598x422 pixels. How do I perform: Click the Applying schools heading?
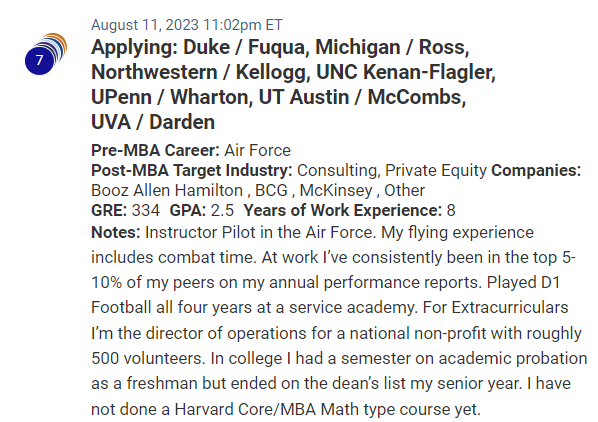tap(293, 85)
